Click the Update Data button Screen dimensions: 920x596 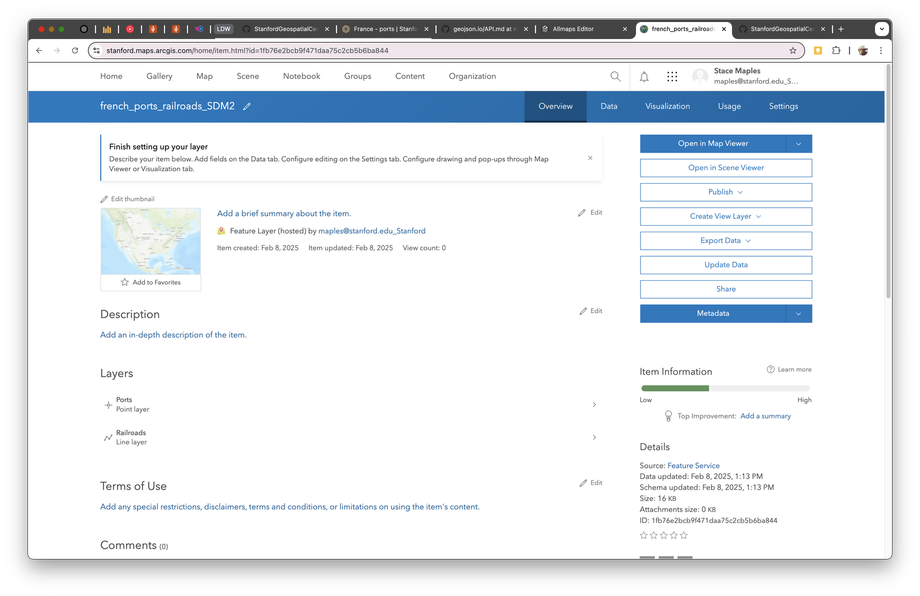[726, 265]
